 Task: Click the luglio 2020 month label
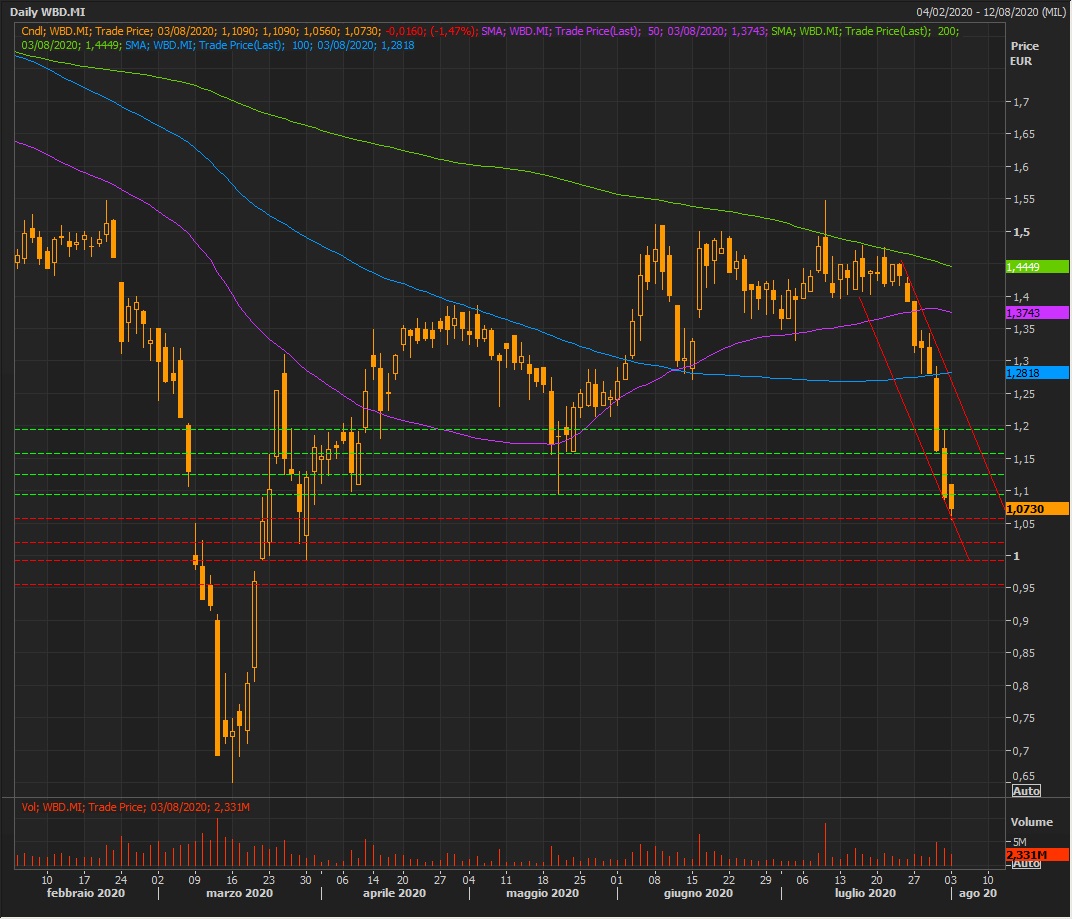coord(868,893)
